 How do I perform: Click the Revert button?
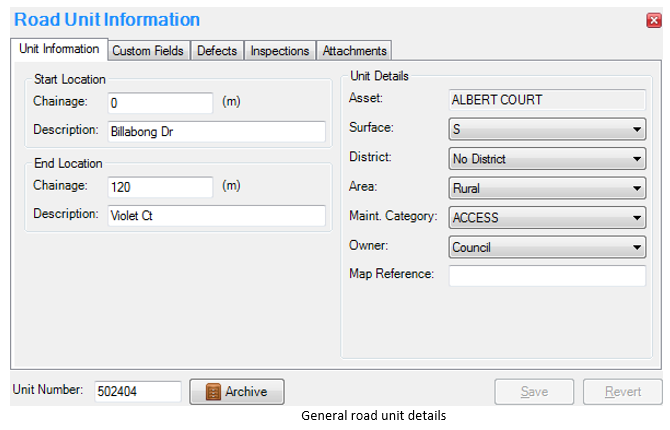623,392
